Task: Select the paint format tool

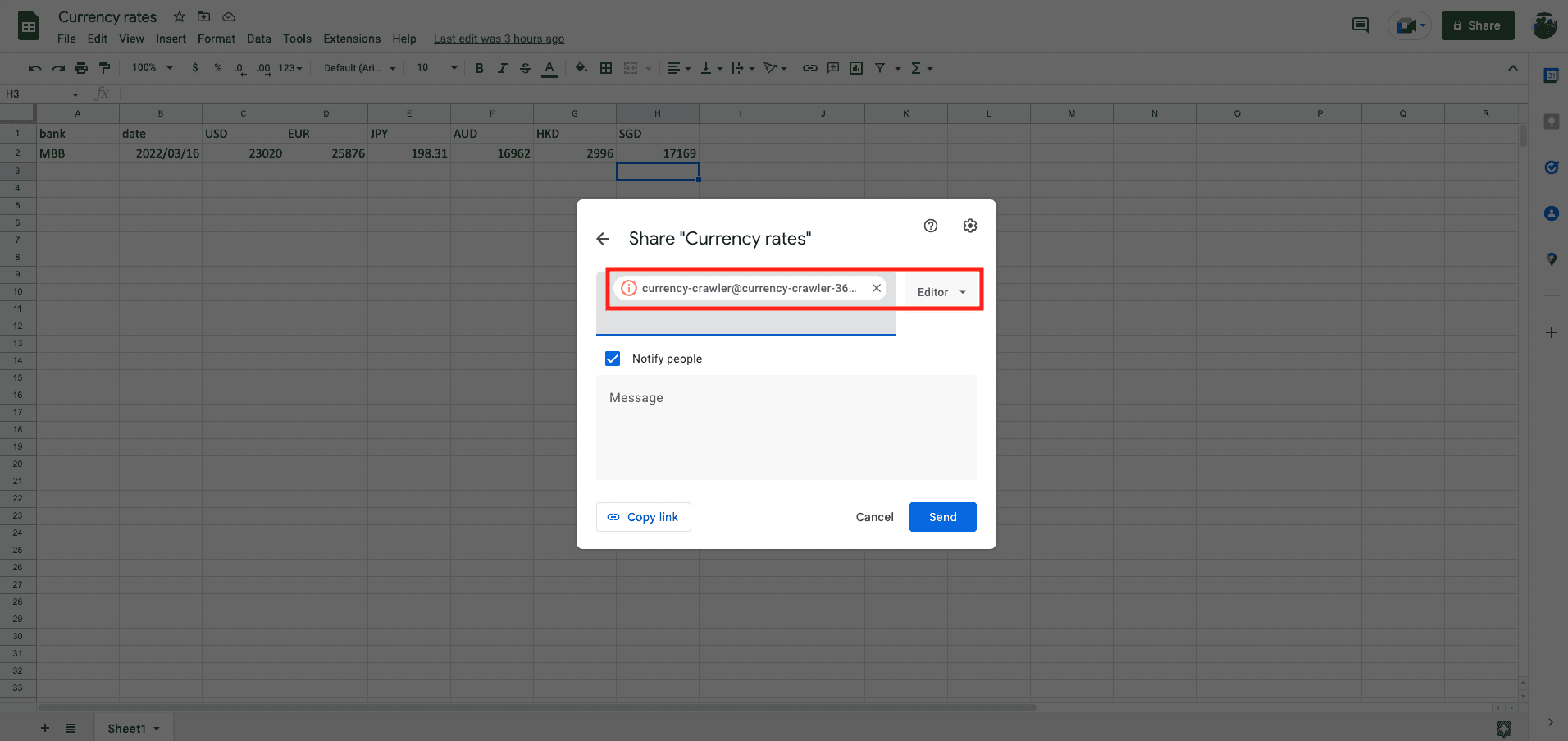Action: [104, 68]
